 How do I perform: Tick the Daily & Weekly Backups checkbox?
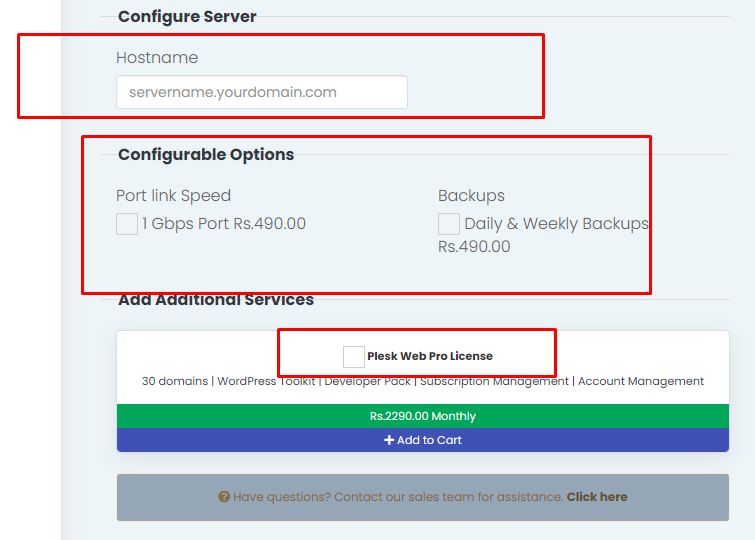pos(449,224)
